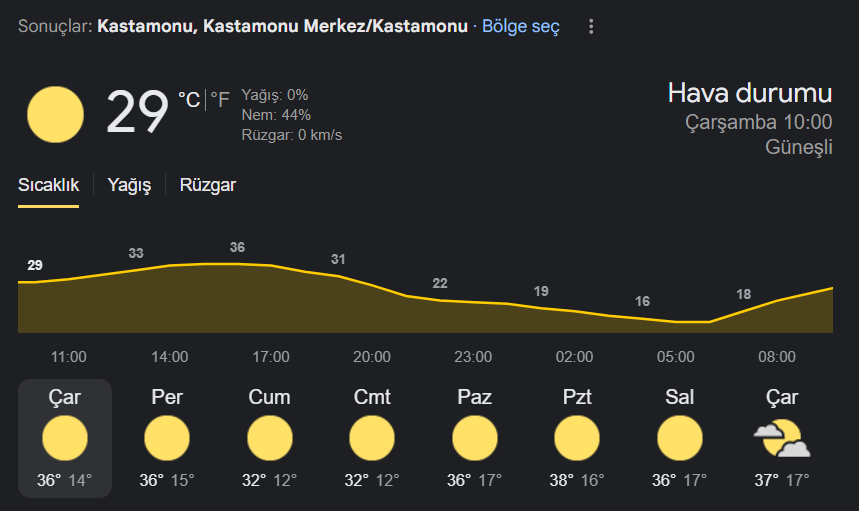Click the 23:00 time label
Screen dimensions: 859x511
tap(473, 357)
